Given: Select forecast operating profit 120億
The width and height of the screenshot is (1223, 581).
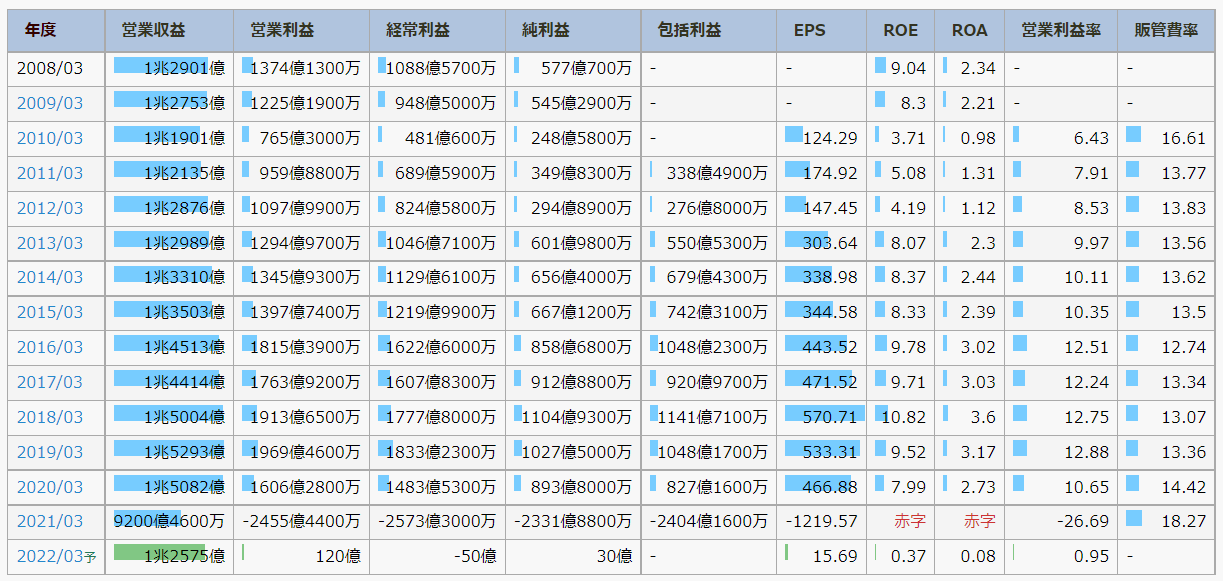Looking at the screenshot, I should (301, 556).
